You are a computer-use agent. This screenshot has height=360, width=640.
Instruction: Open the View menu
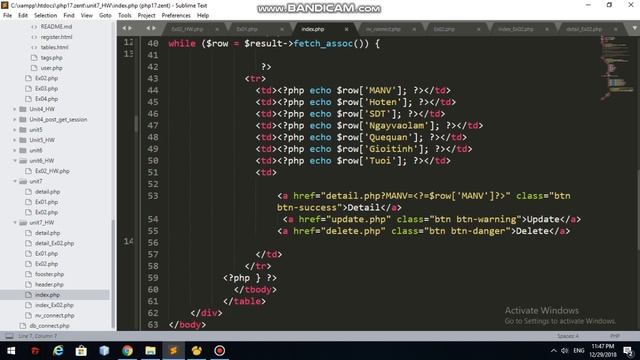[87, 16]
